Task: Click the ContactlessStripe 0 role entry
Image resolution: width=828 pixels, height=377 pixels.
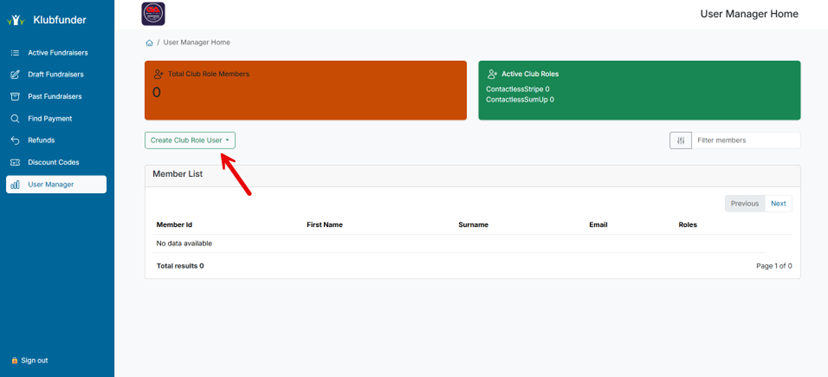Action: (518, 89)
